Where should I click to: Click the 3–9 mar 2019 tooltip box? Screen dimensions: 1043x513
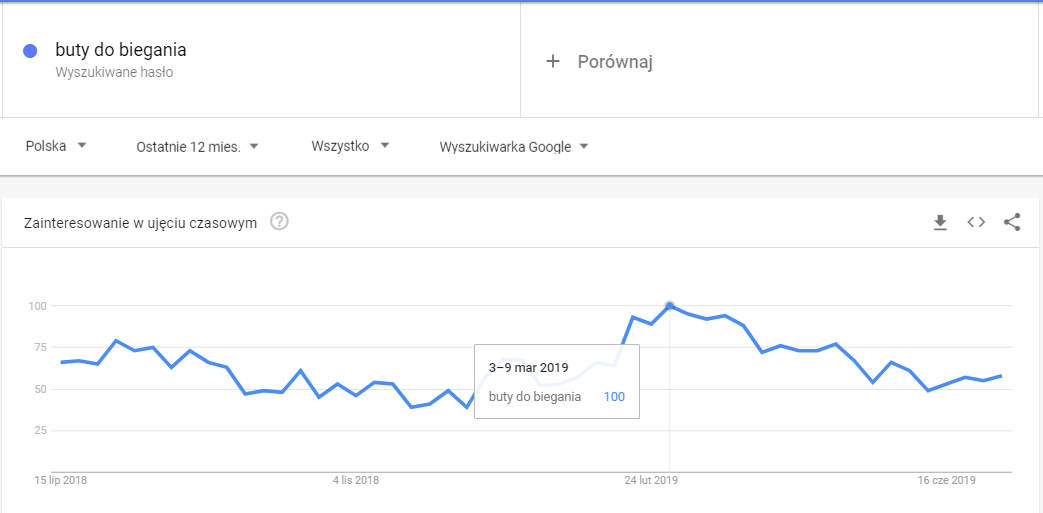[x=556, y=382]
